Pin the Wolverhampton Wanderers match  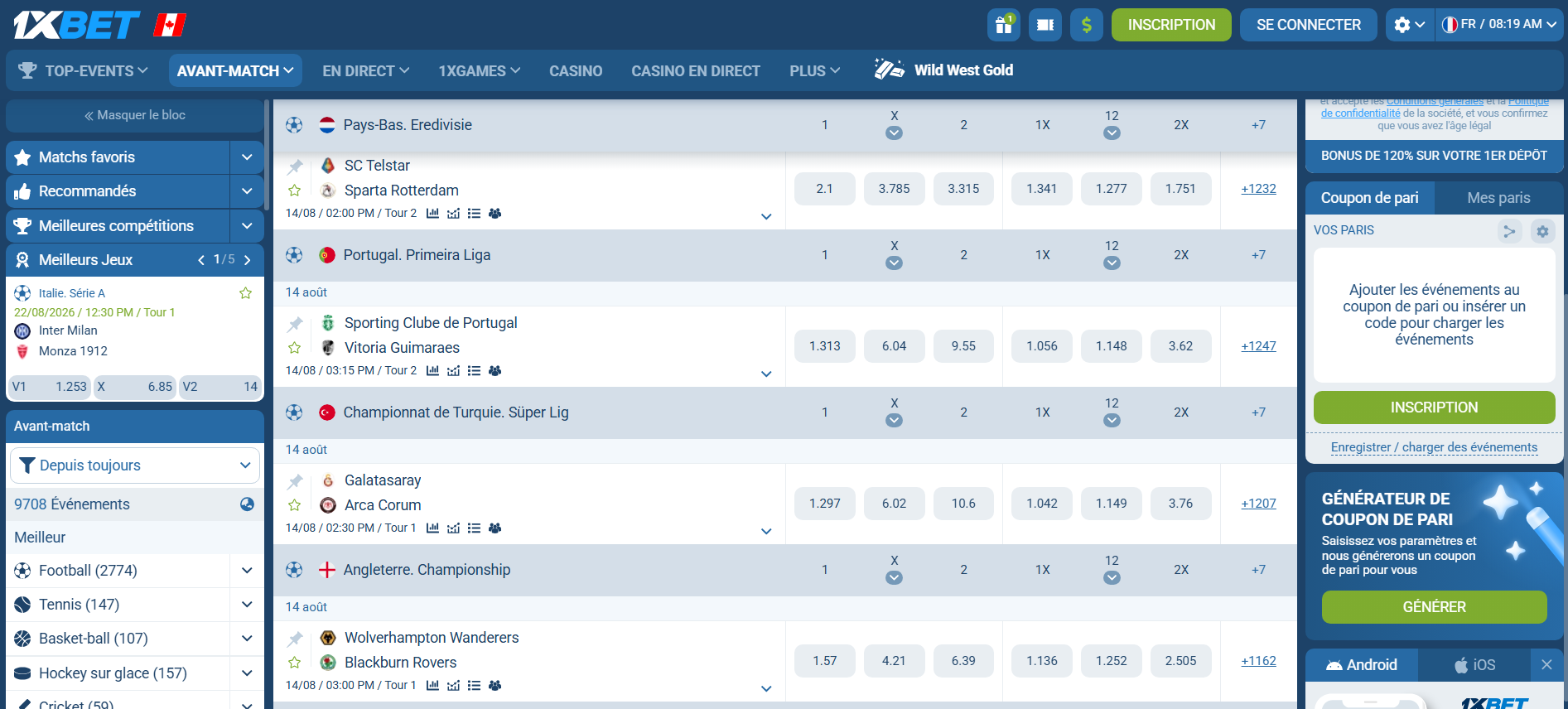pyautogui.click(x=295, y=639)
